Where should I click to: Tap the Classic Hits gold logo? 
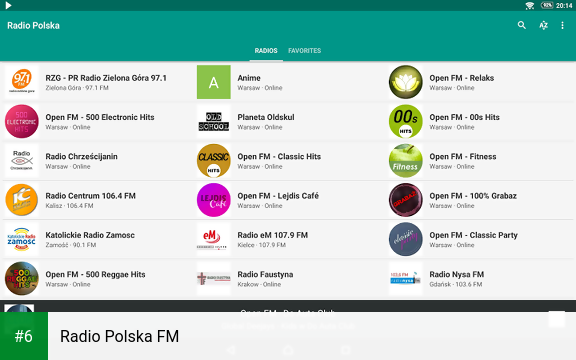214,161
